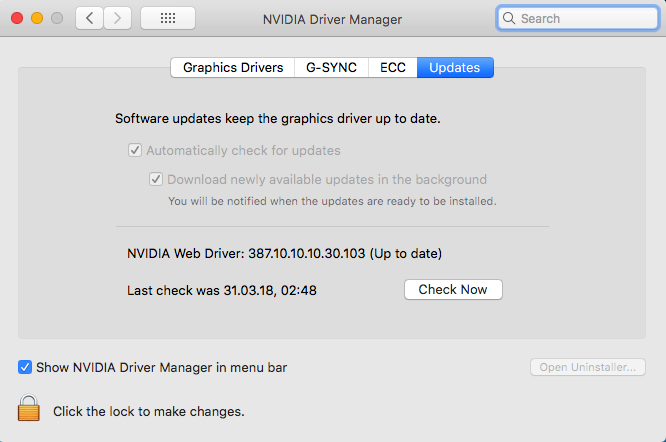Focus the Search input field
The height and width of the screenshot is (442, 666).
[578, 18]
